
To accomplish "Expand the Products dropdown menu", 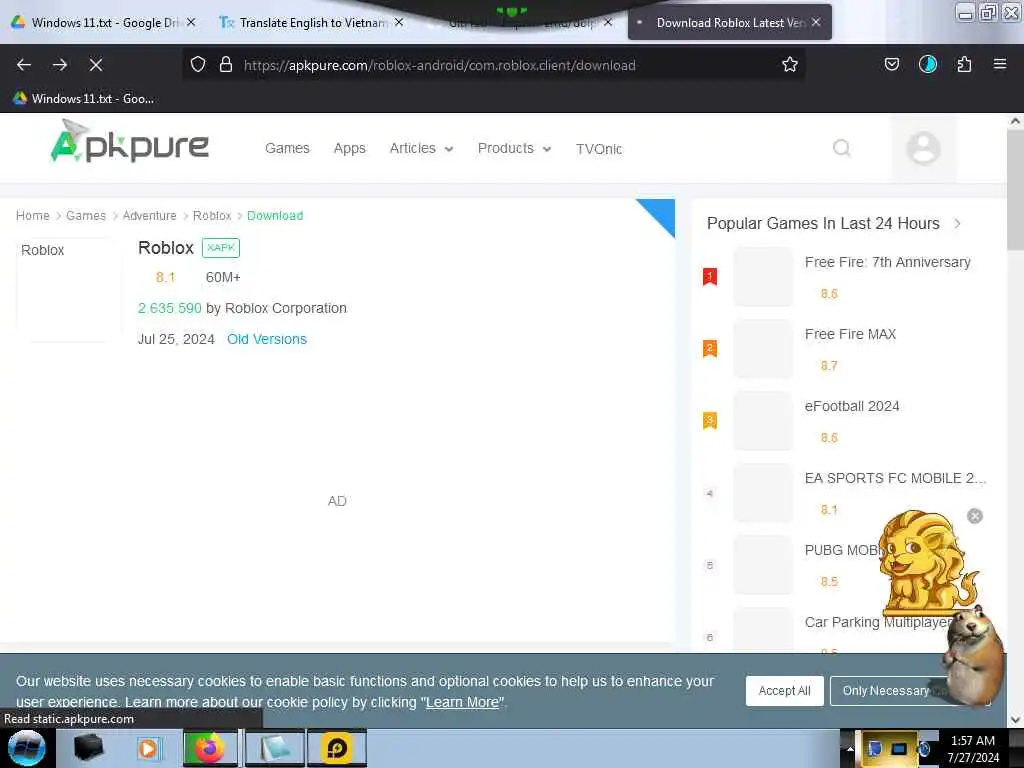I will (x=515, y=148).
